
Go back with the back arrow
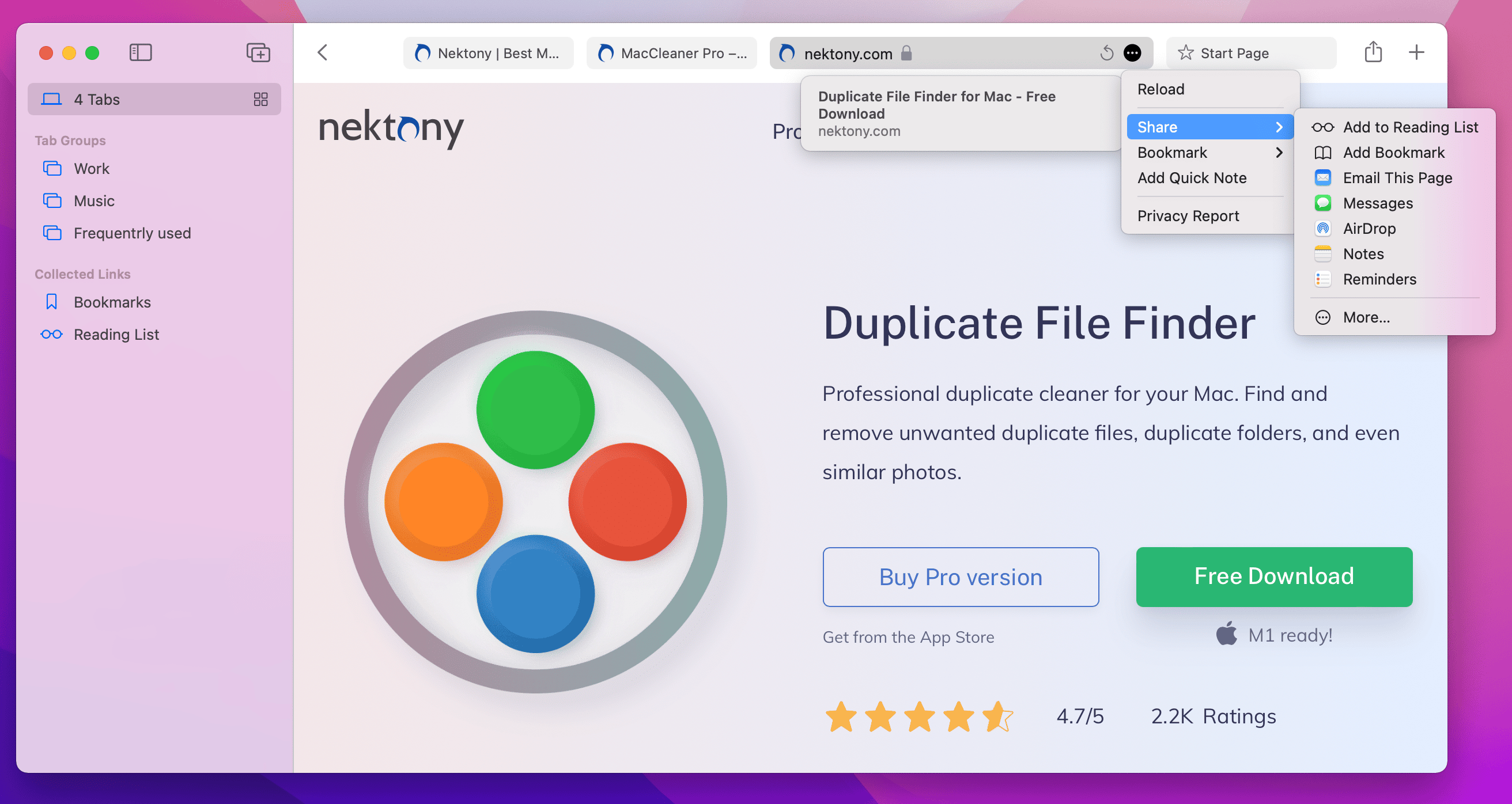pos(323,53)
